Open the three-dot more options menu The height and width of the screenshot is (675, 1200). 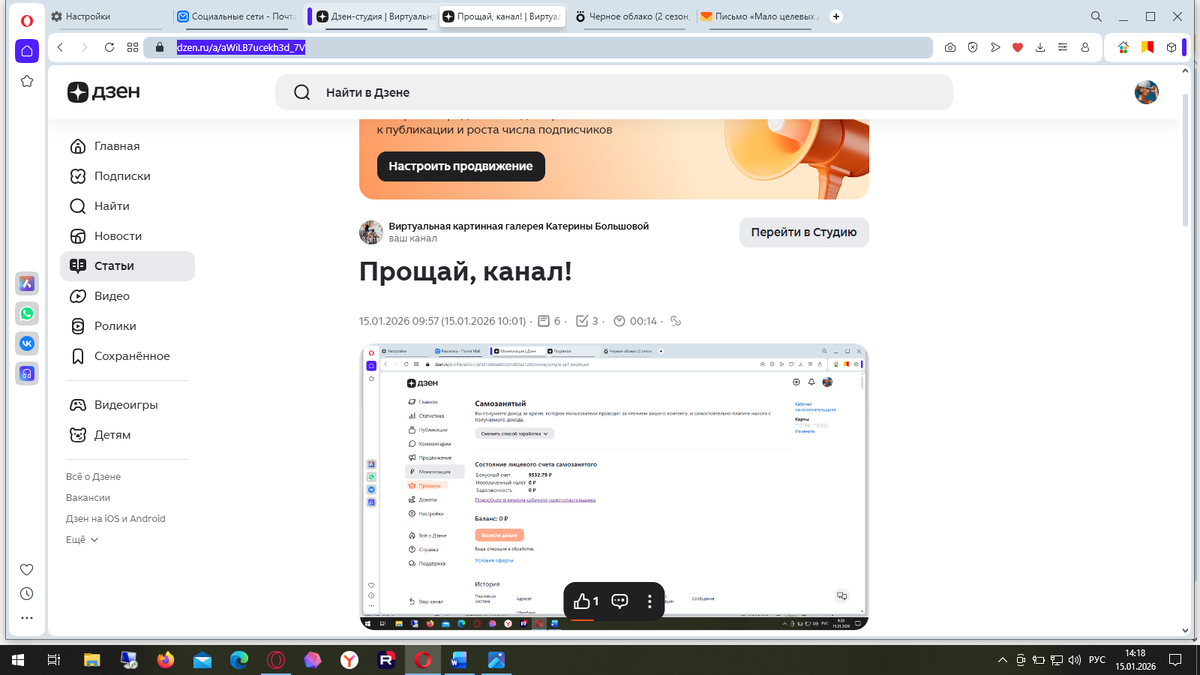click(650, 601)
